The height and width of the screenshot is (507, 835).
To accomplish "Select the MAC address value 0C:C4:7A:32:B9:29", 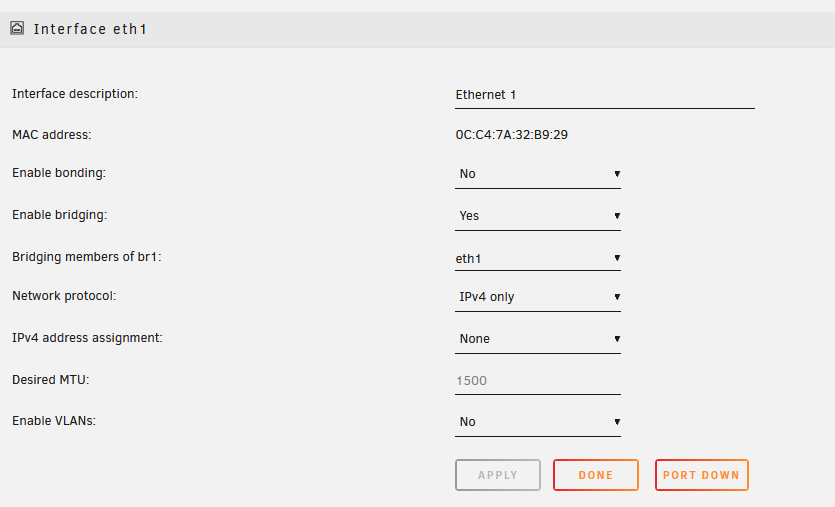I will click(x=511, y=135).
